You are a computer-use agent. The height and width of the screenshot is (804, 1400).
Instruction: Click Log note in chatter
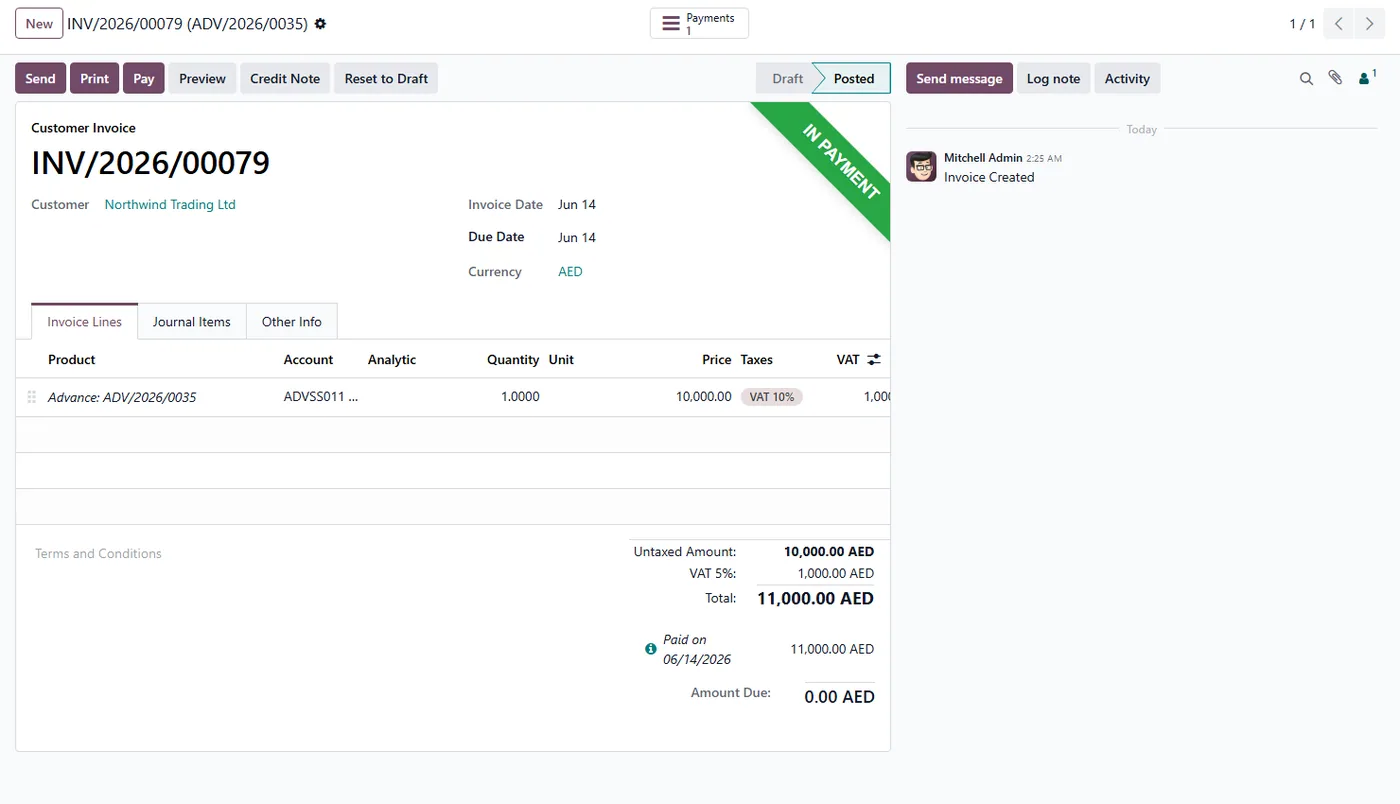pyautogui.click(x=1053, y=78)
